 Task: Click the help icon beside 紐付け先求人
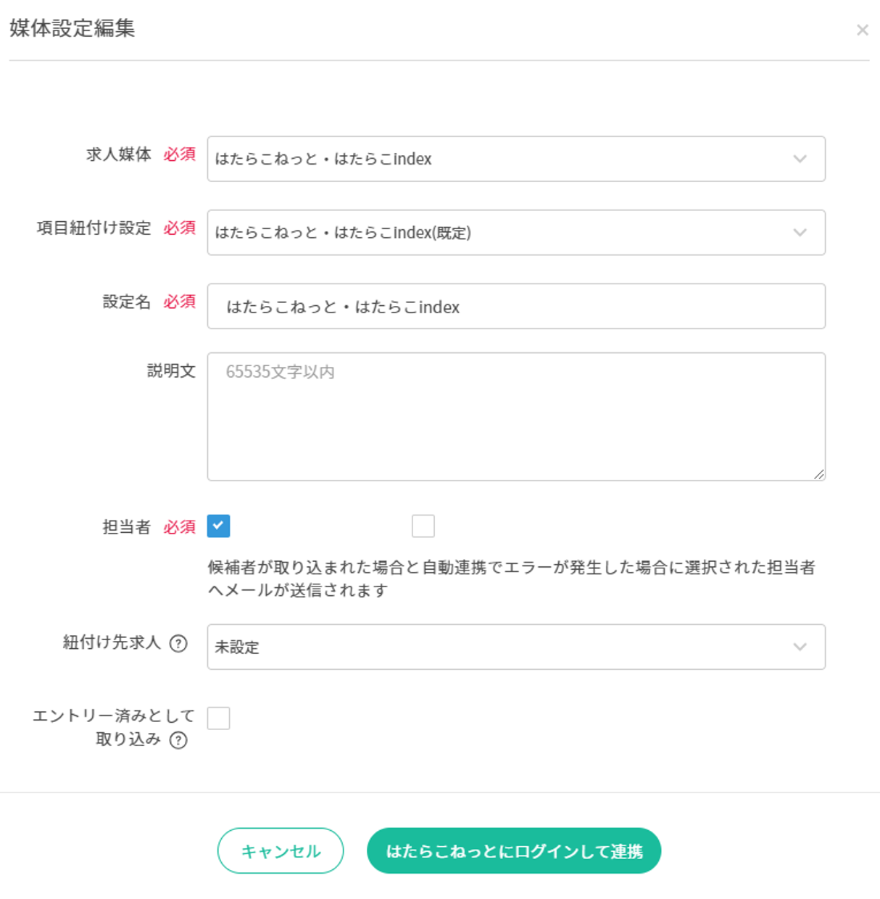click(x=178, y=644)
